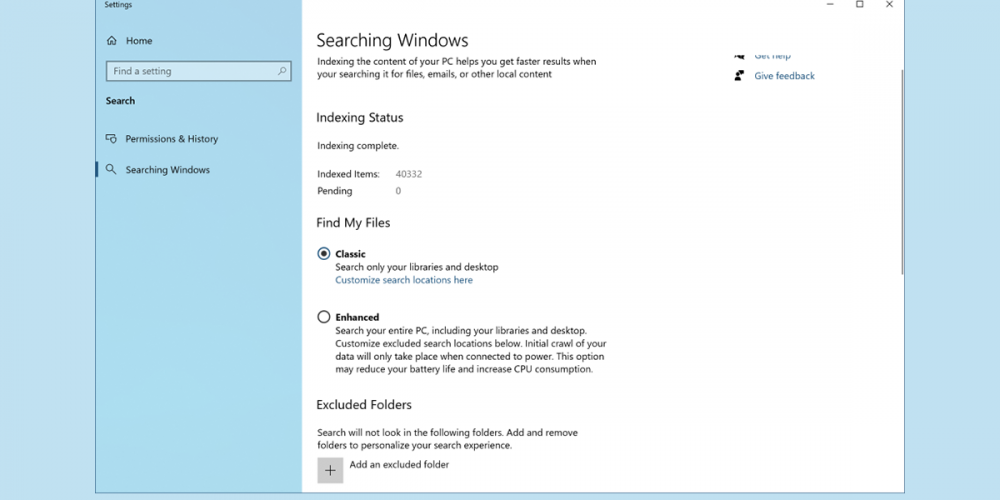Open the Get help link
1000x500 pixels.
click(772, 57)
